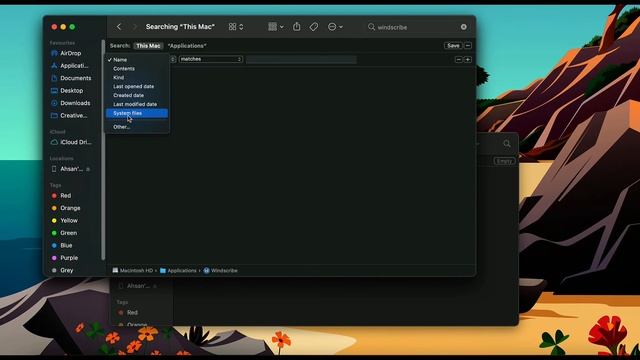Select the This Mac search scope
The image size is (640, 360).
(148, 46)
